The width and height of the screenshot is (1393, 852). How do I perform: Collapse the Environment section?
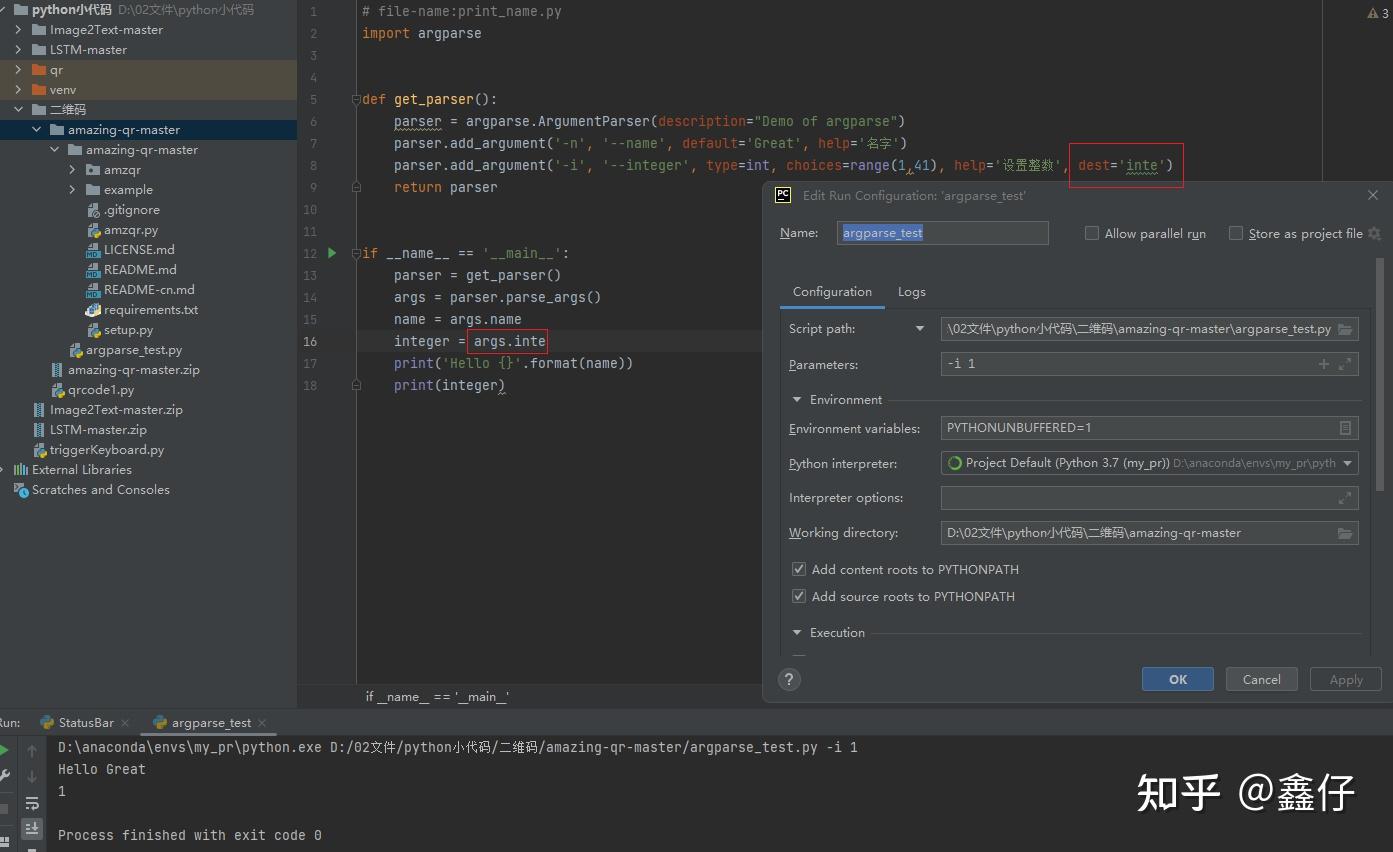797,399
